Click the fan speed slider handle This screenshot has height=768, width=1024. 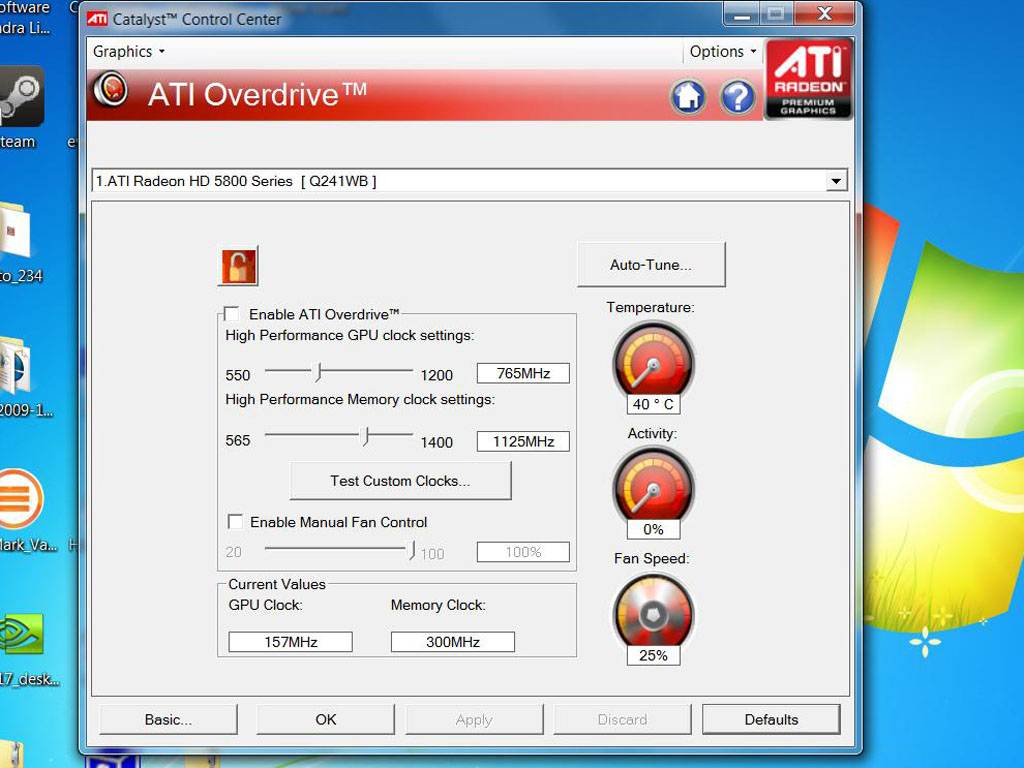411,551
